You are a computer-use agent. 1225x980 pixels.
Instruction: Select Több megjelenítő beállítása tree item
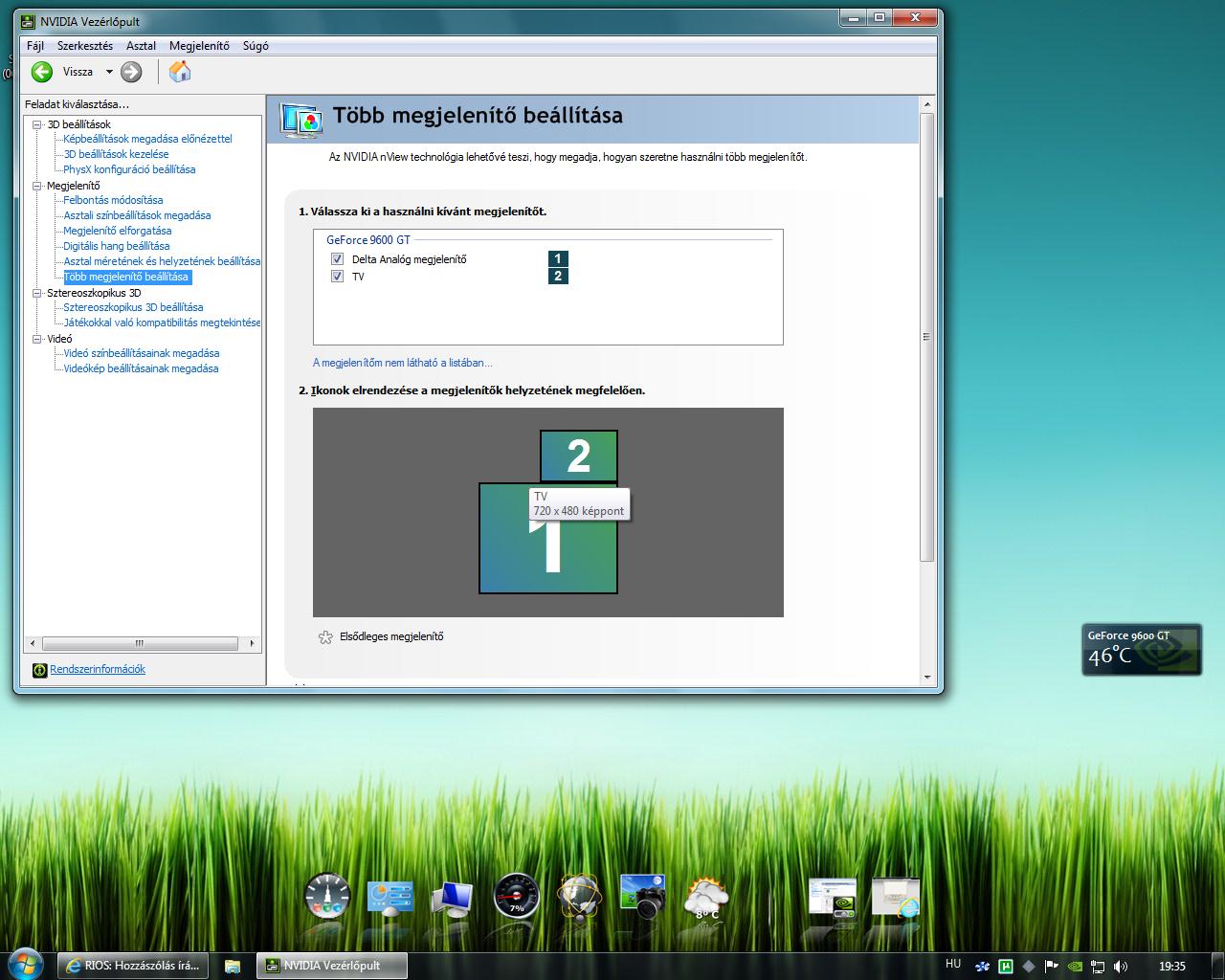[126, 277]
